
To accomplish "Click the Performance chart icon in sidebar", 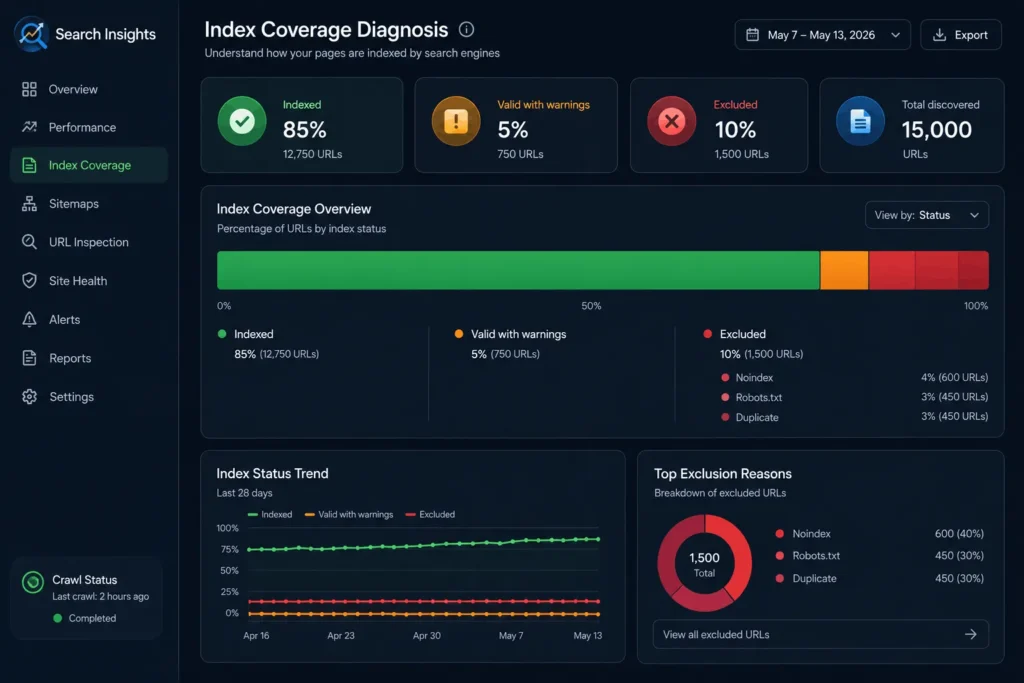I will coord(29,127).
